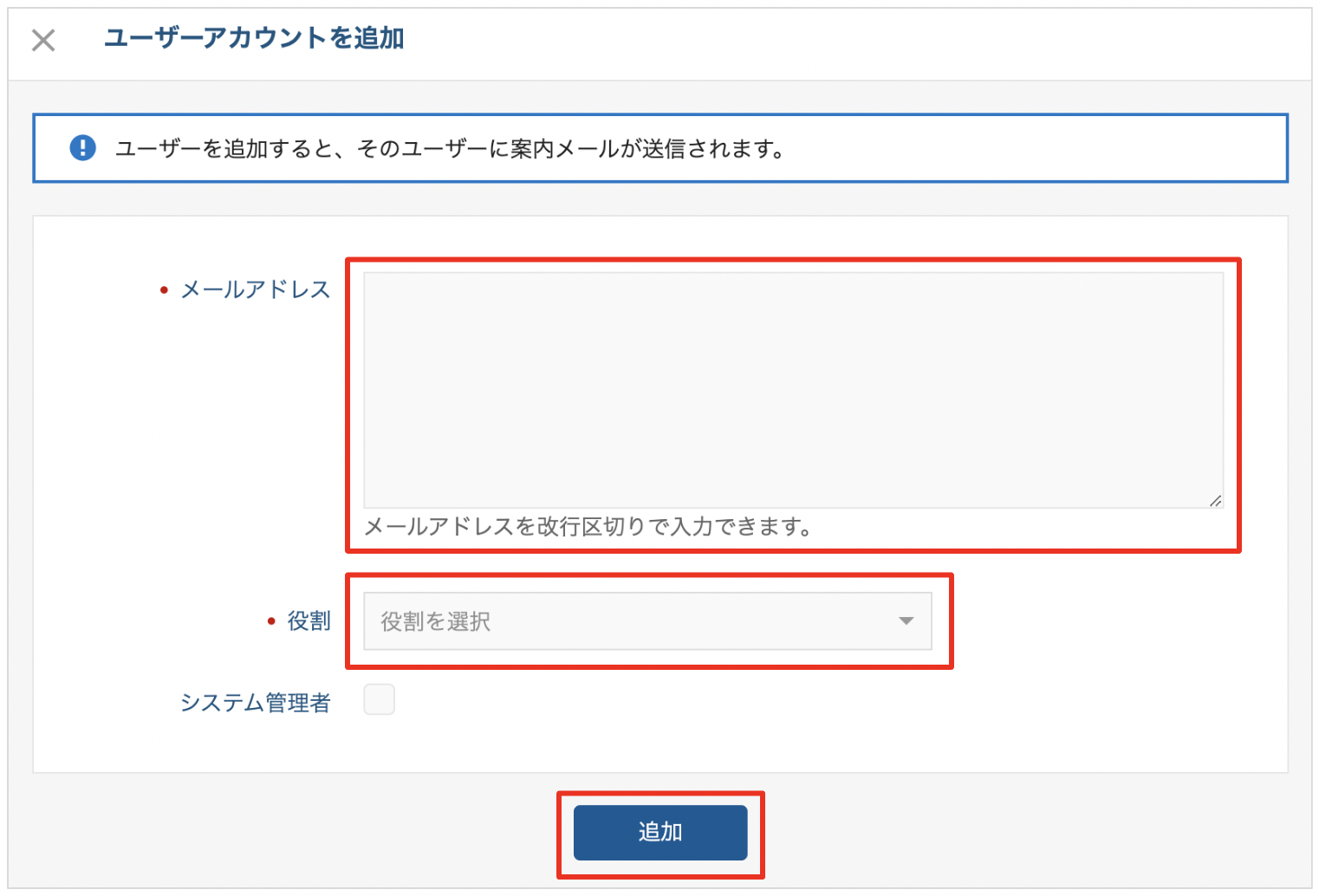Select the 役割を選択 placeholder text
1319x896 pixels.
pos(436,621)
